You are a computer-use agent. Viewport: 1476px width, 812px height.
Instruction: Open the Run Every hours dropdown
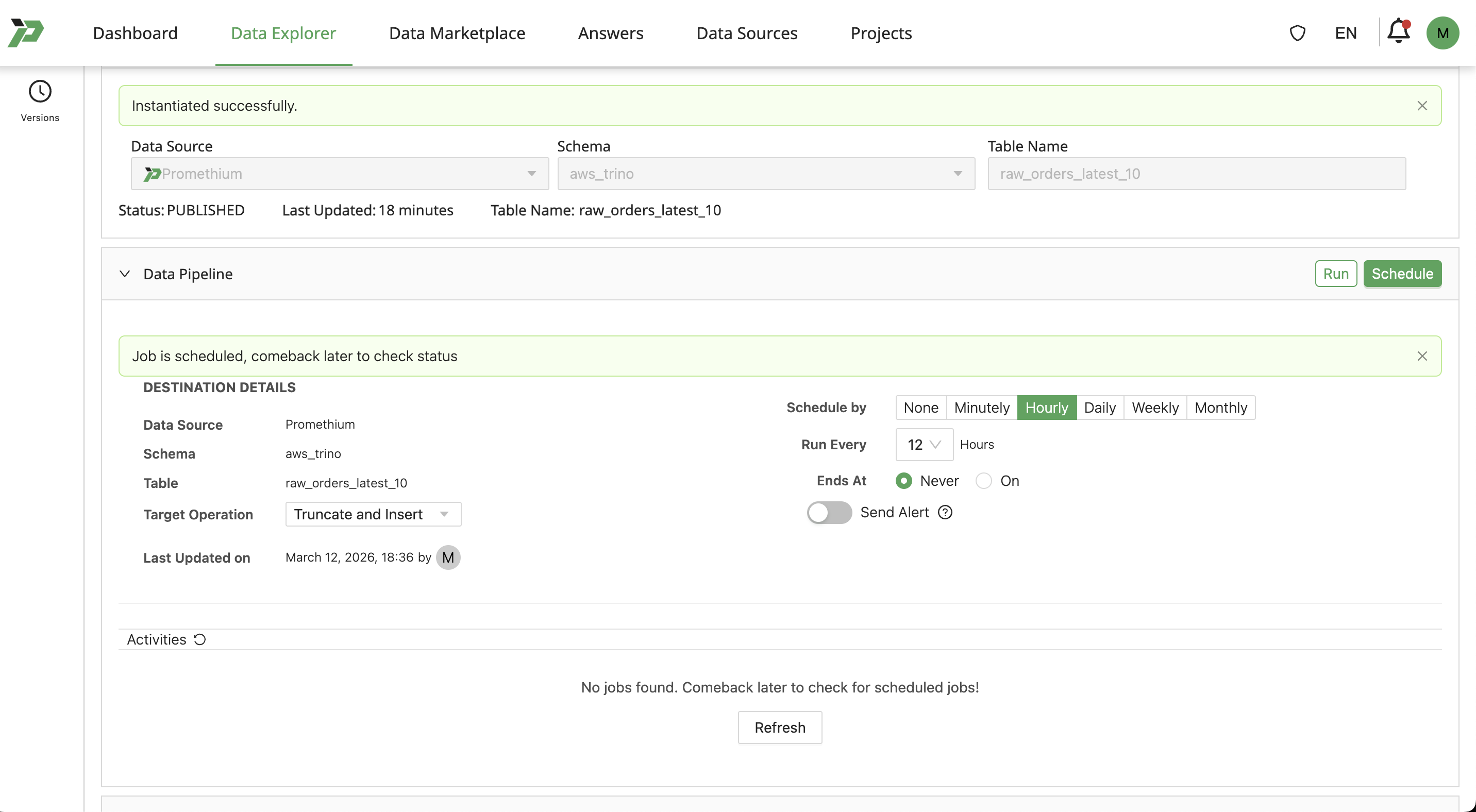(923, 444)
